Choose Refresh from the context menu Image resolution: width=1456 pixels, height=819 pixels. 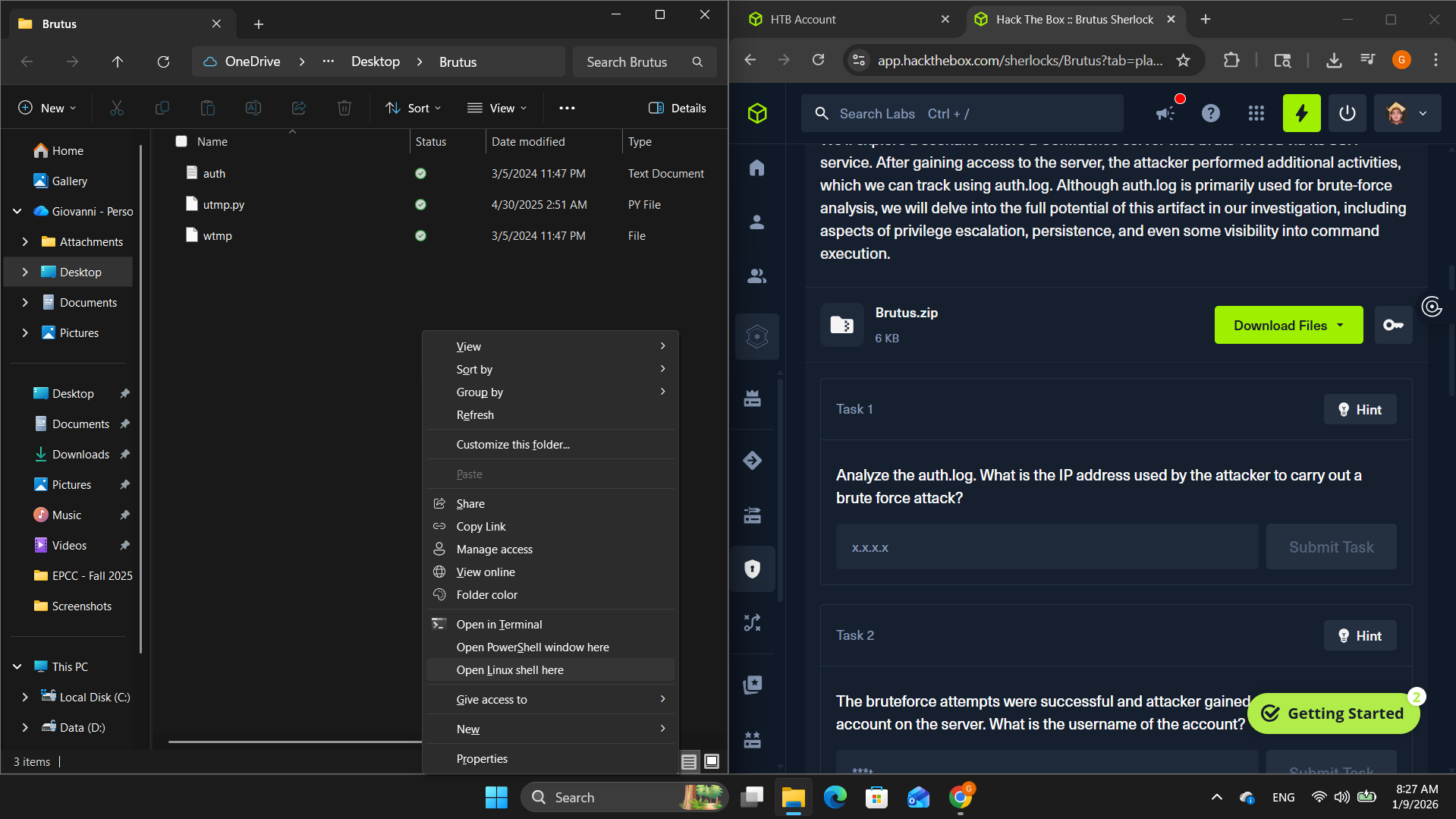(550, 414)
